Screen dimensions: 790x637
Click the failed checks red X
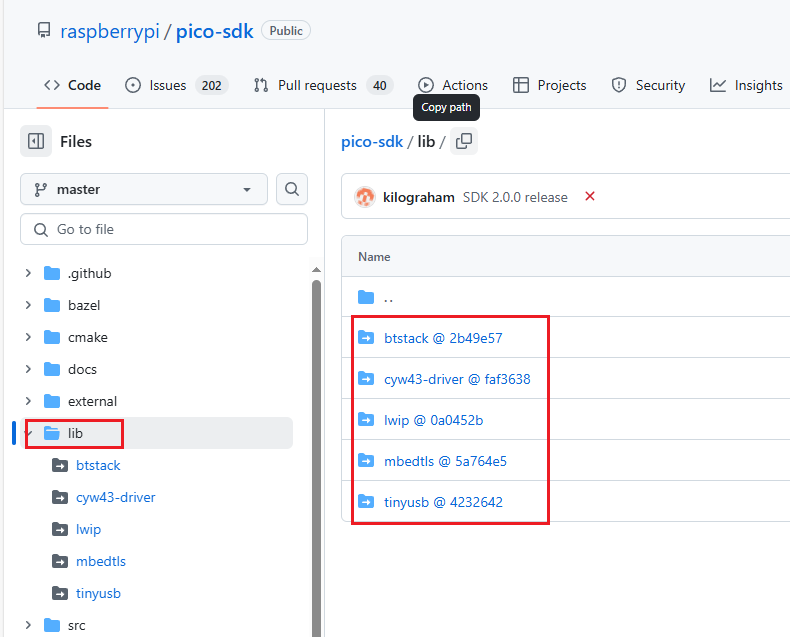589,196
